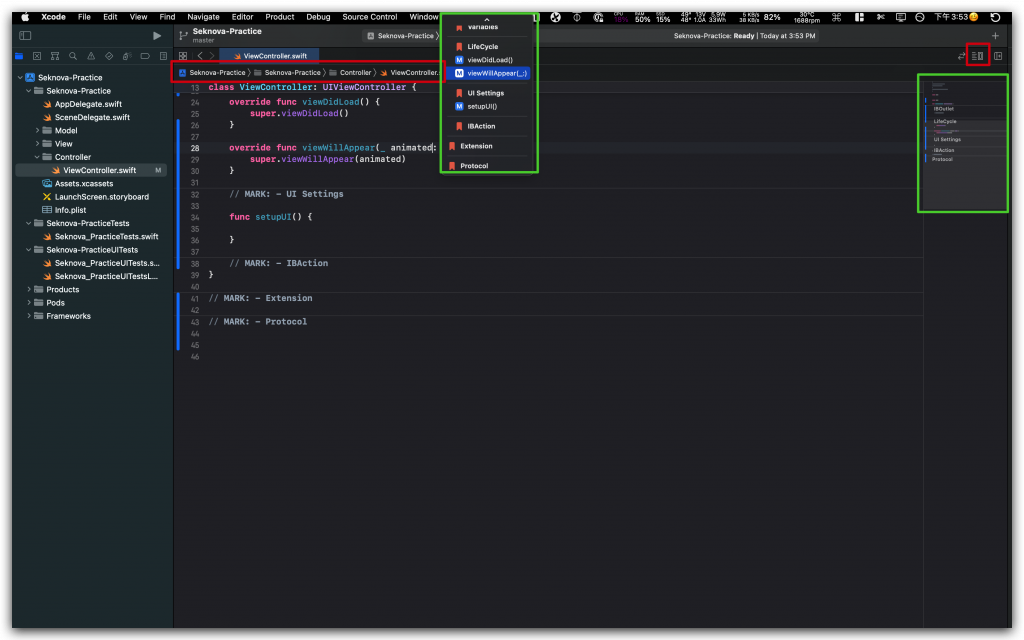
Task: Expand the View folder
Action: (37, 144)
